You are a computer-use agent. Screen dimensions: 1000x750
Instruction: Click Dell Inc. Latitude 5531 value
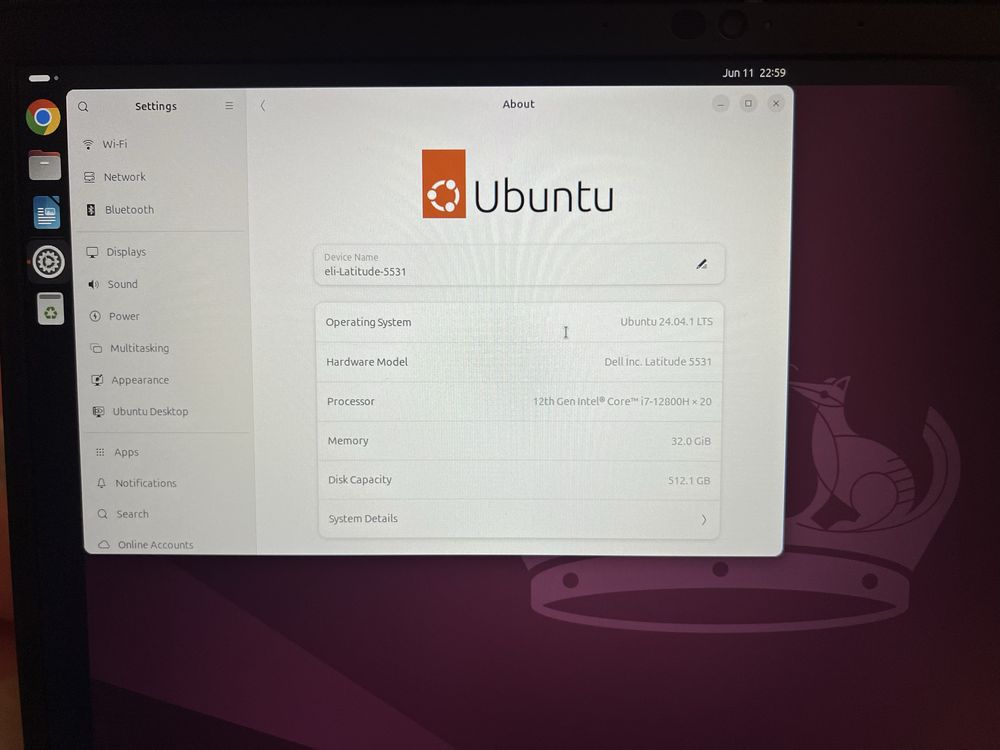[658, 362]
